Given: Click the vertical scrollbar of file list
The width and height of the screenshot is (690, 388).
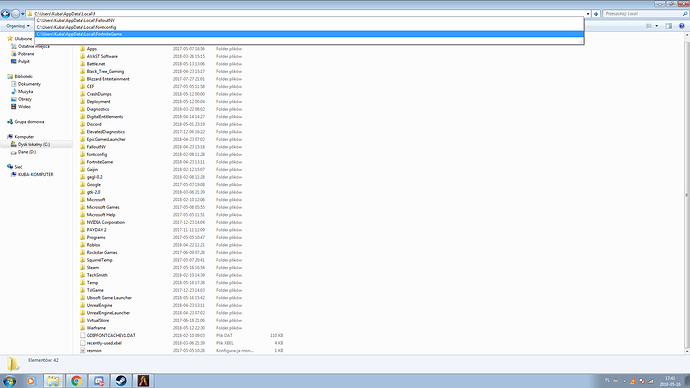Looking at the screenshot, I should coord(687,194).
